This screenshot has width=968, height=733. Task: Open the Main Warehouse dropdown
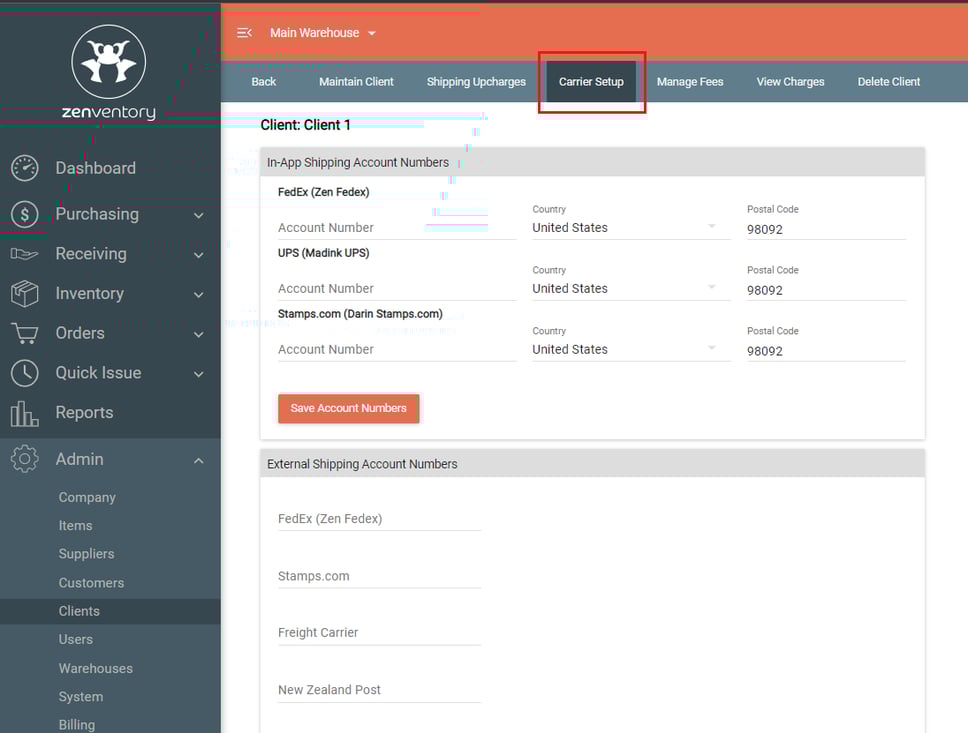coord(323,33)
